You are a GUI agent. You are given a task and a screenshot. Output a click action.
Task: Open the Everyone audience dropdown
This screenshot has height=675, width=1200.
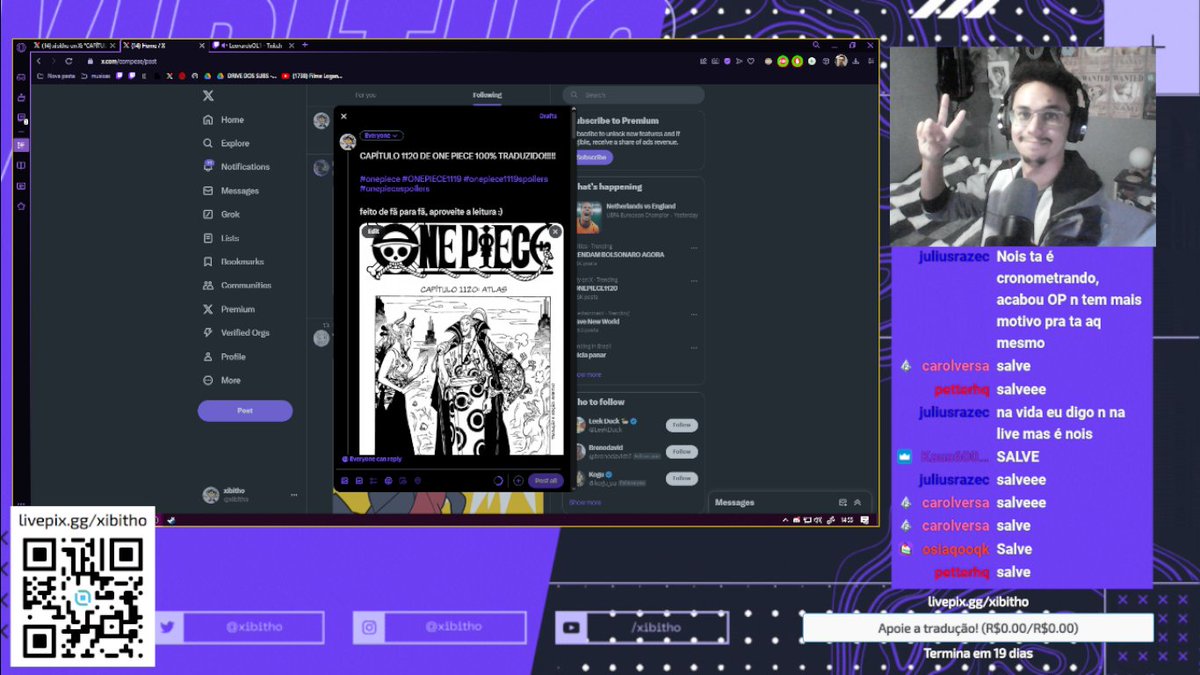tap(381, 135)
